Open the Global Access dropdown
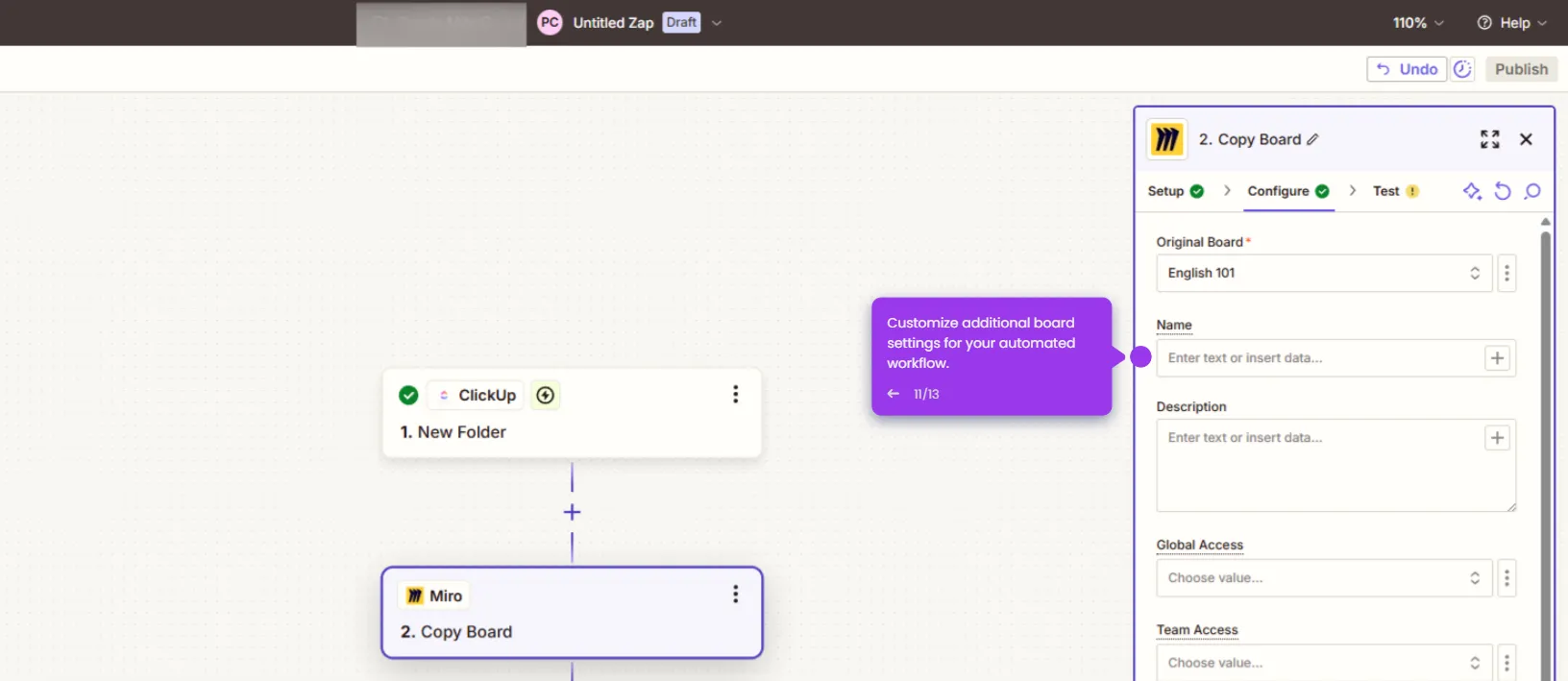Image resolution: width=1568 pixels, height=681 pixels. [1324, 578]
